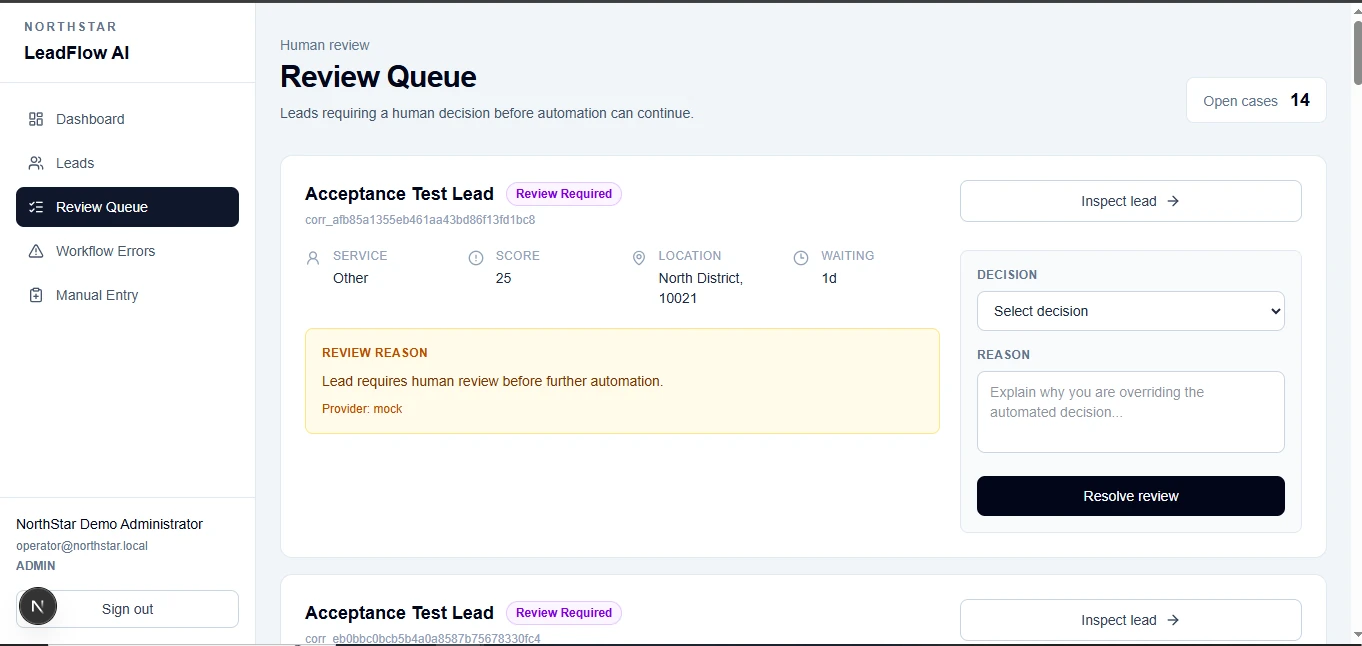
Task: Click the score value 25
Action: pos(503,278)
